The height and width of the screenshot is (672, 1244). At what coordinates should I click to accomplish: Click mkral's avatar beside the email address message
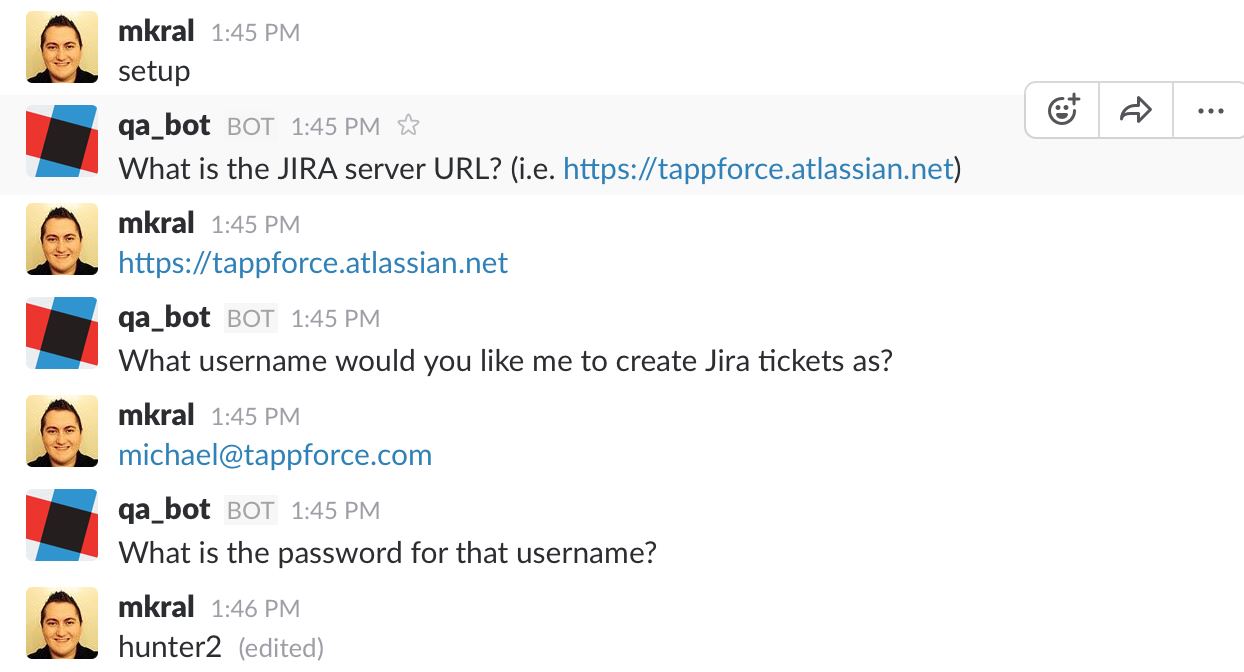[62, 431]
